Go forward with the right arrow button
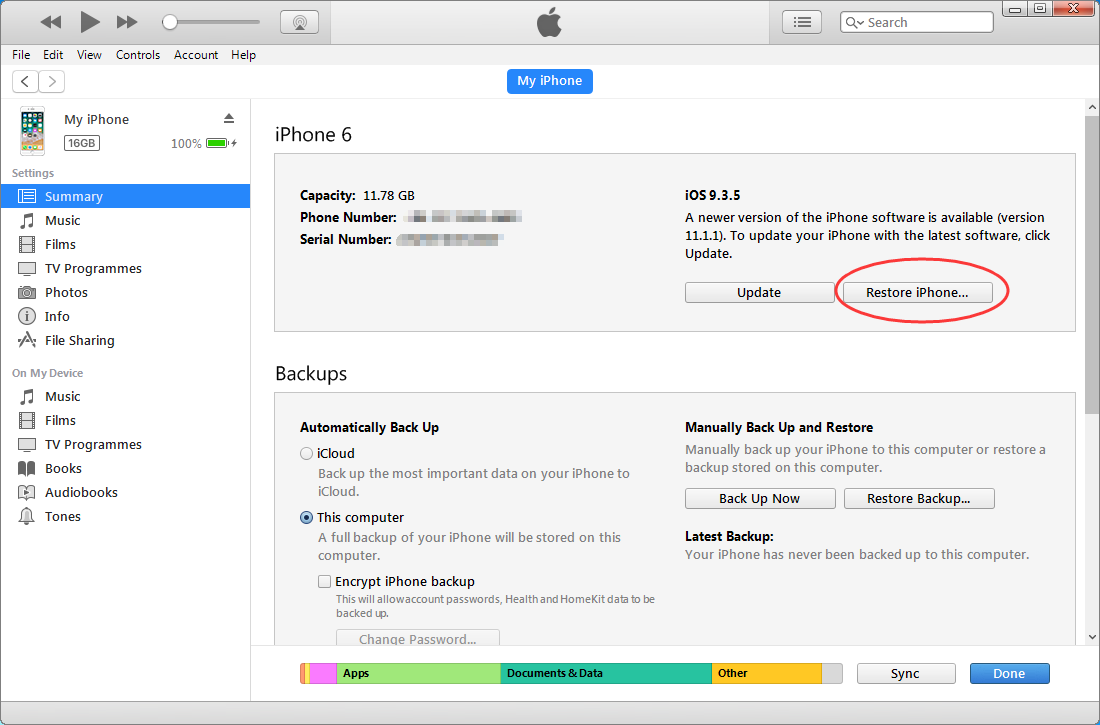Viewport: 1100px width, 725px height. (52, 81)
